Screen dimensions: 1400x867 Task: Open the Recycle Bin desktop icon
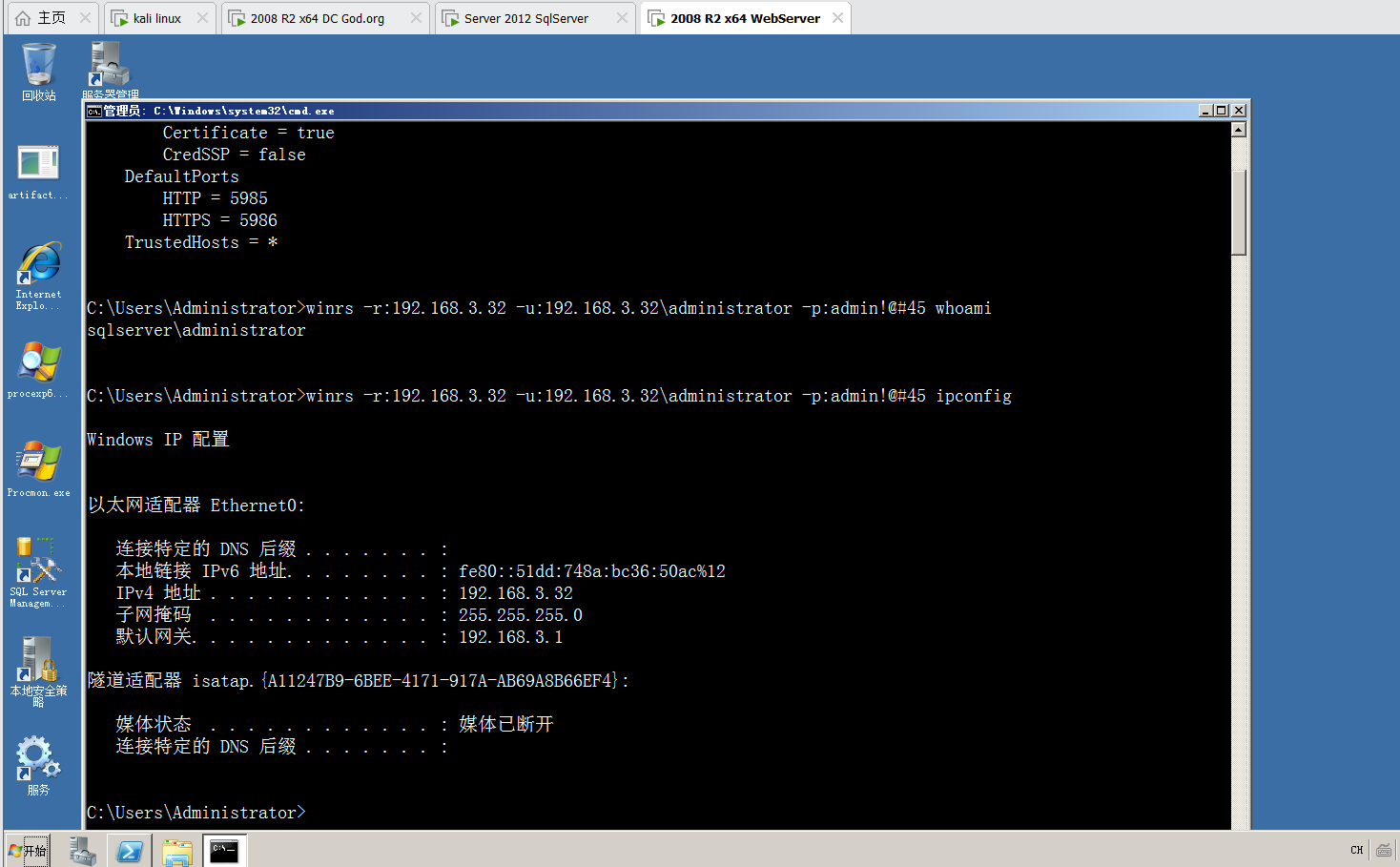click(39, 72)
